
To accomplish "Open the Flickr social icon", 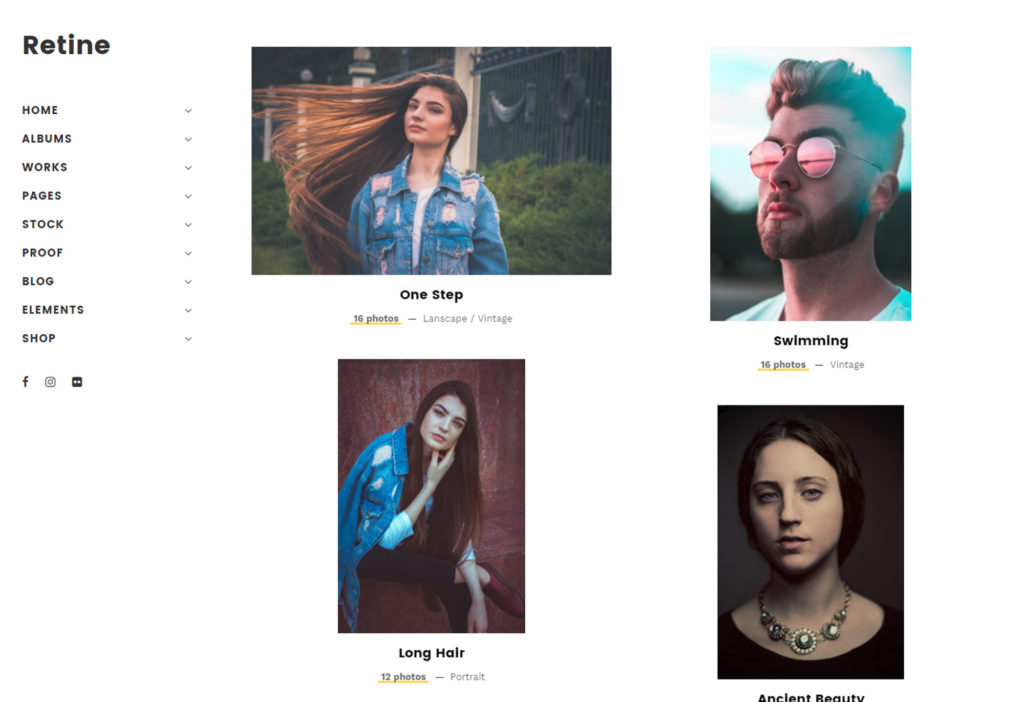I will point(77,382).
